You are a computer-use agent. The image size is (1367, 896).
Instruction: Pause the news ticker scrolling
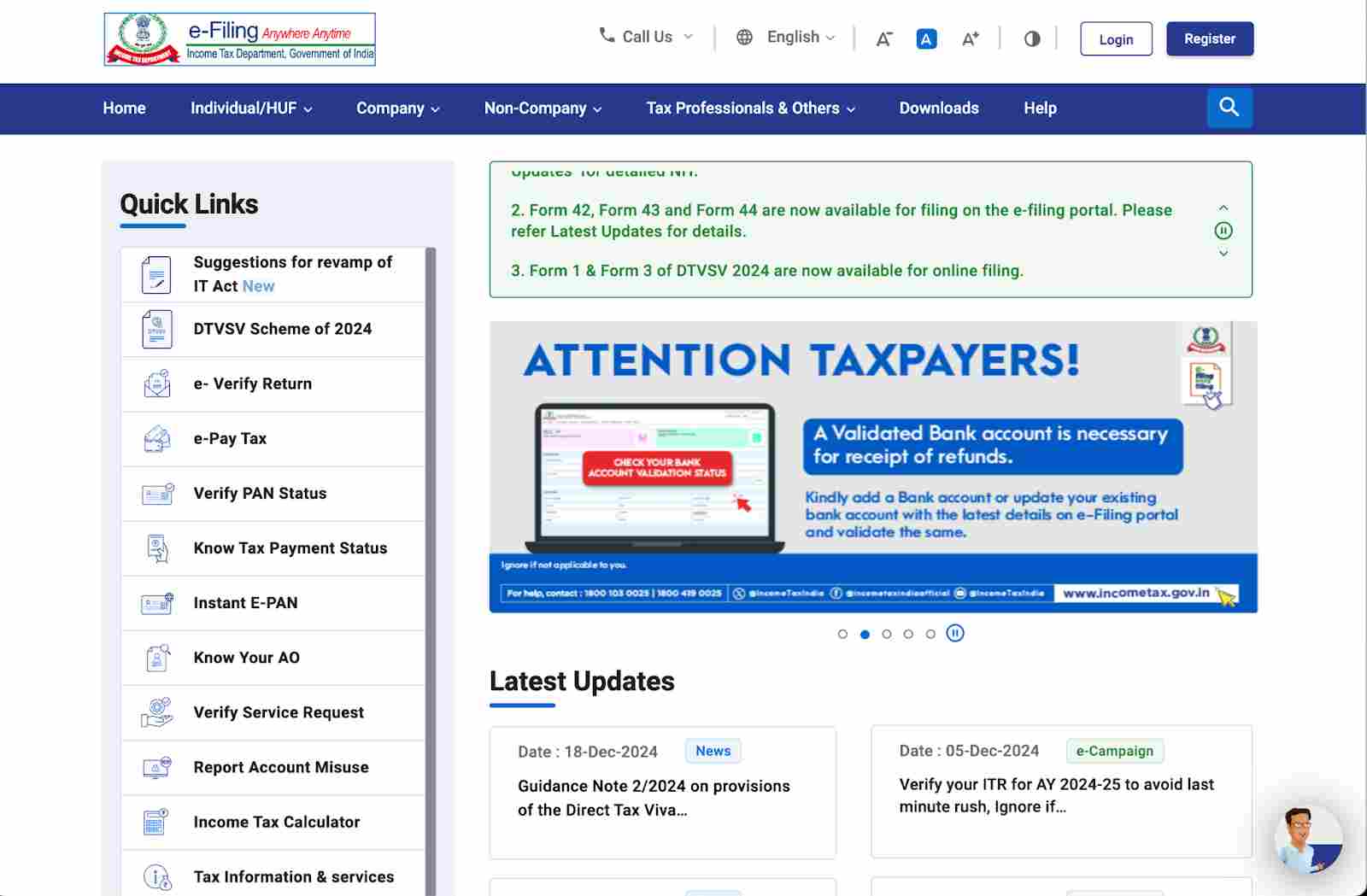pyautogui.click(x=1223, y=231)
